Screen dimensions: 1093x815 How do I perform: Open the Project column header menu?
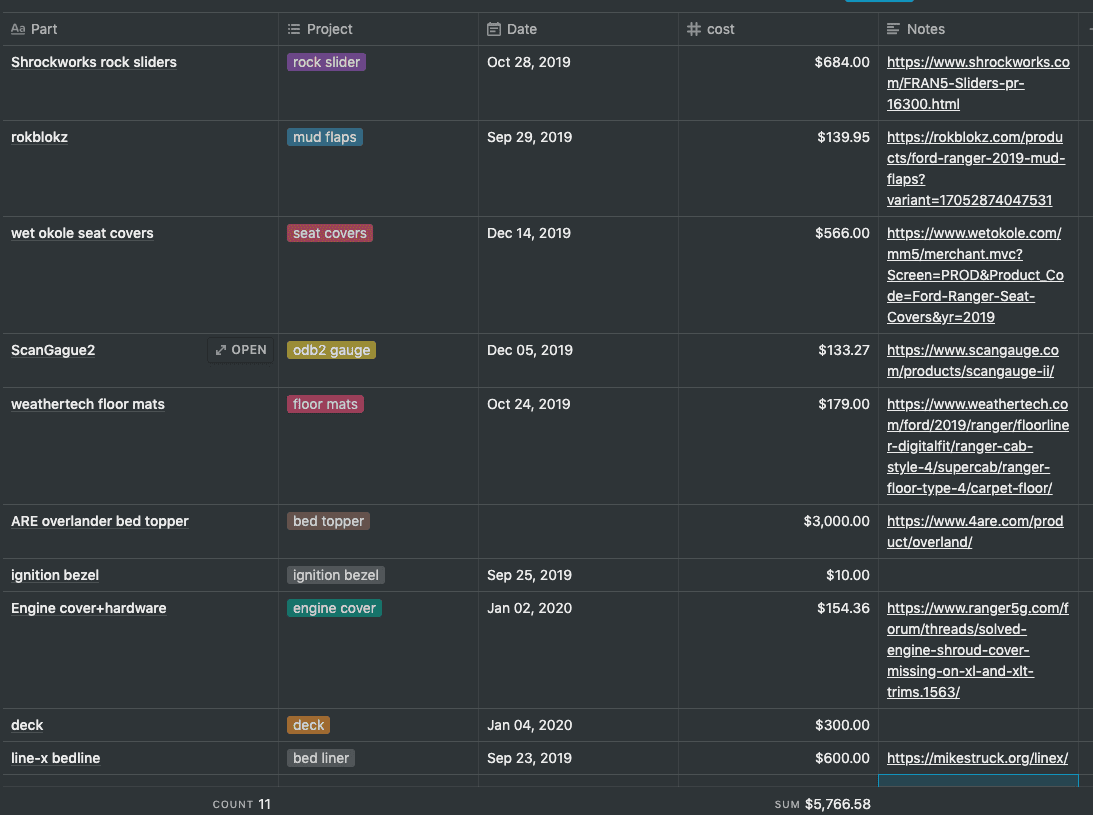click(379, 29)
